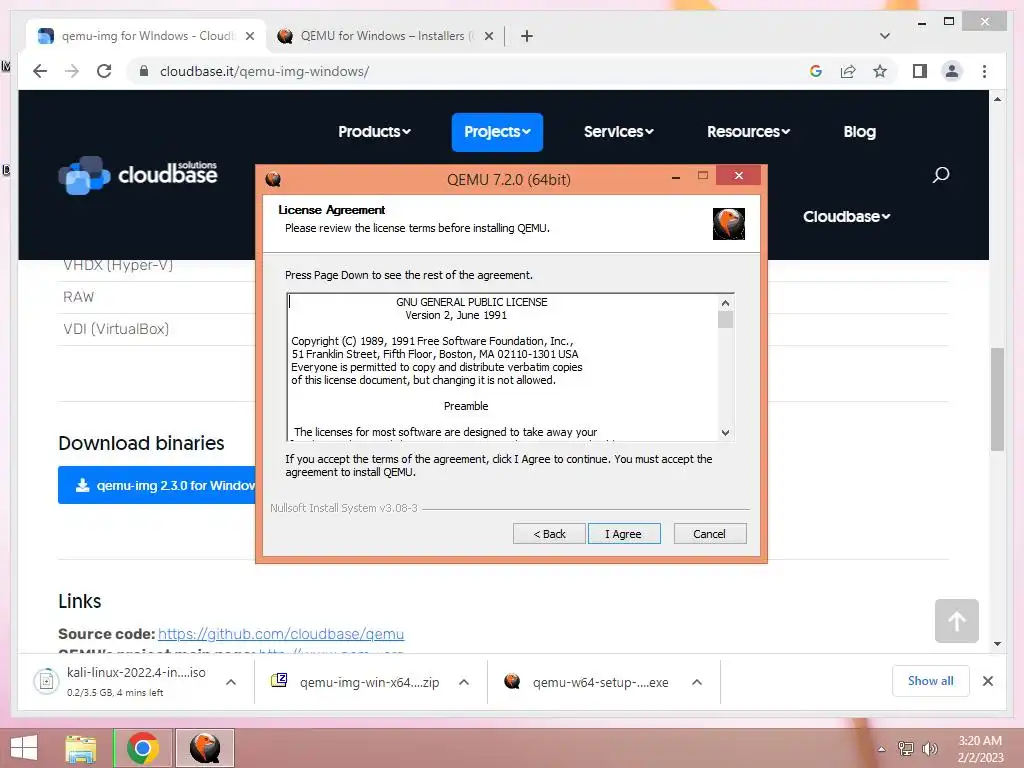The height and width of the screenshot is (768, 1024).
Task: Click the address bar URL
Action: (x=264, y=71)
